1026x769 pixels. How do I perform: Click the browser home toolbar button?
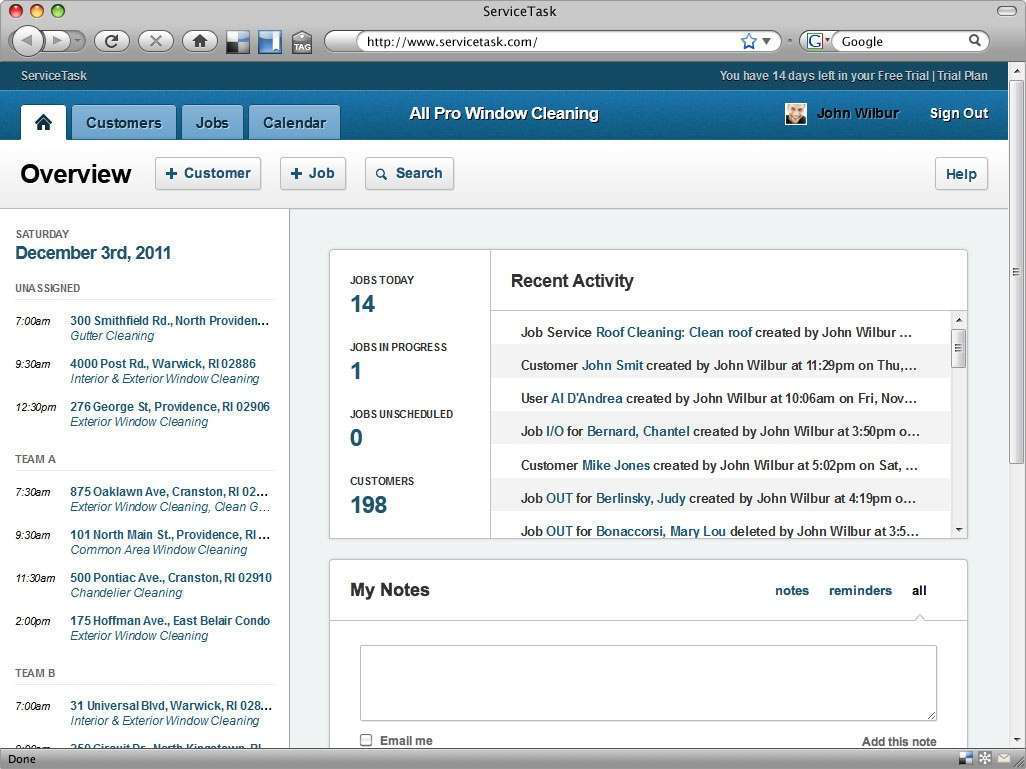199,41
